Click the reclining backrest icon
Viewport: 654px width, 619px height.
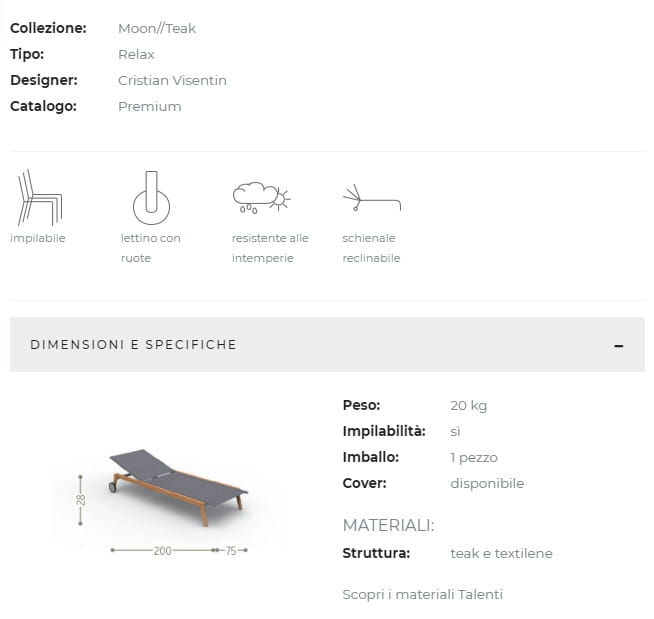click(x=371, y=198)
